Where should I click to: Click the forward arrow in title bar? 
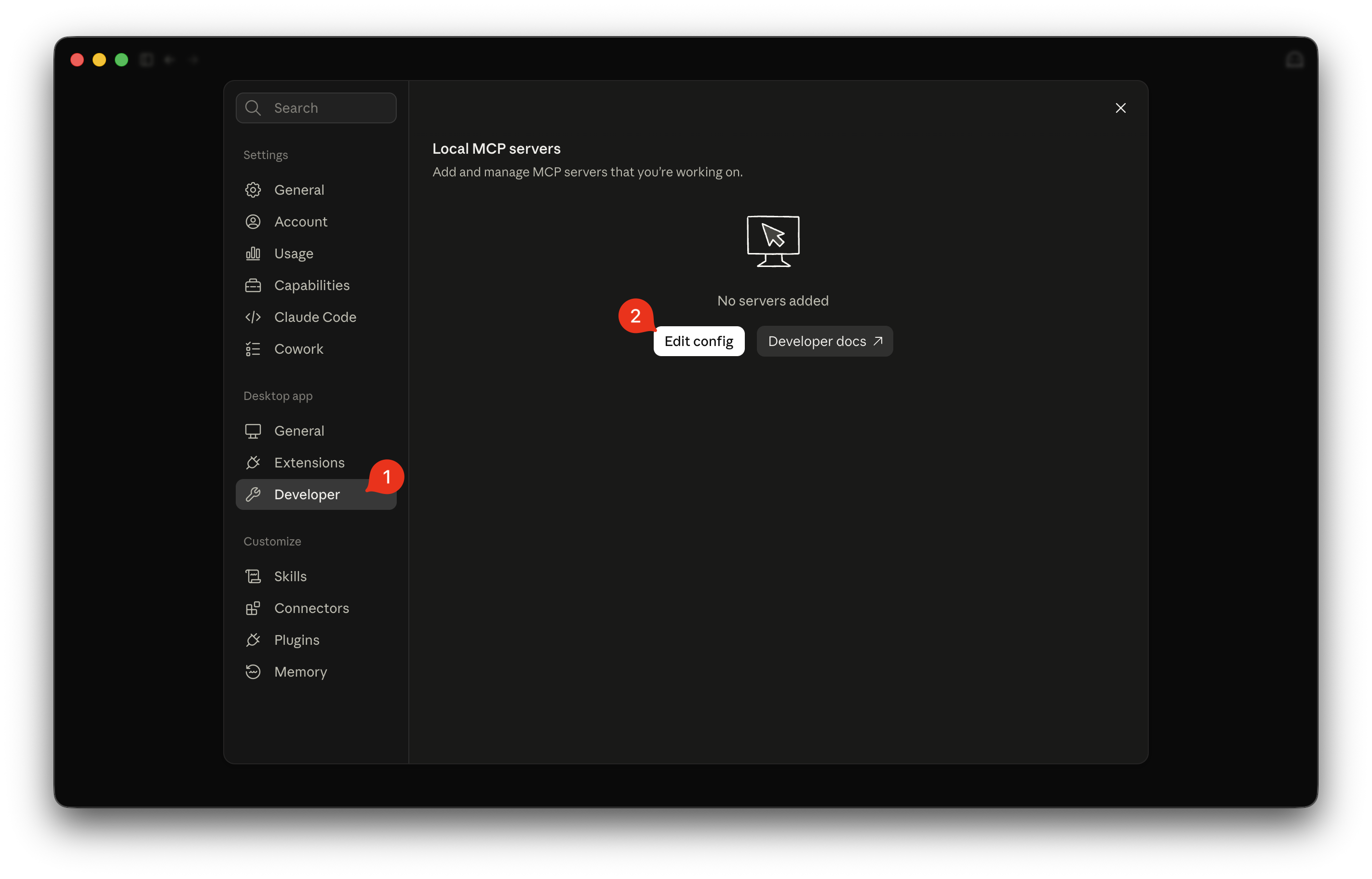193,59
